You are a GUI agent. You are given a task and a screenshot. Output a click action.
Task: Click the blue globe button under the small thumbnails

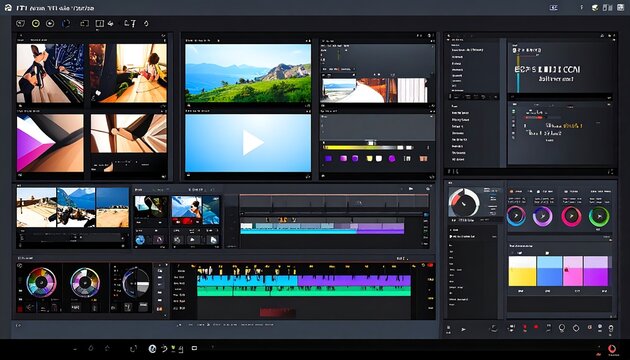click(x=140, y=240)
